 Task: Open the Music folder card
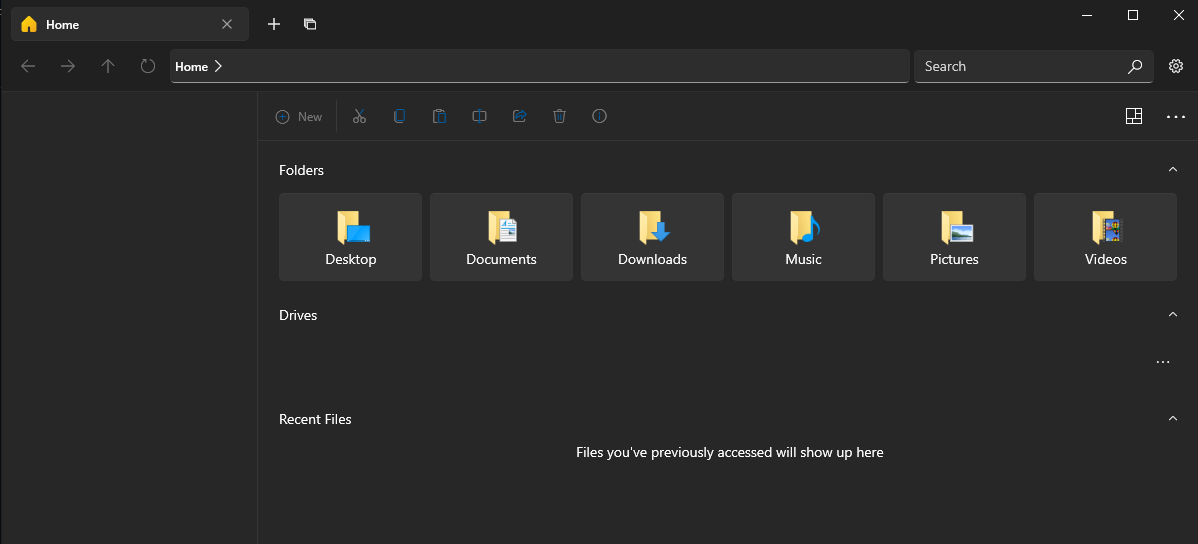(803, 237)
